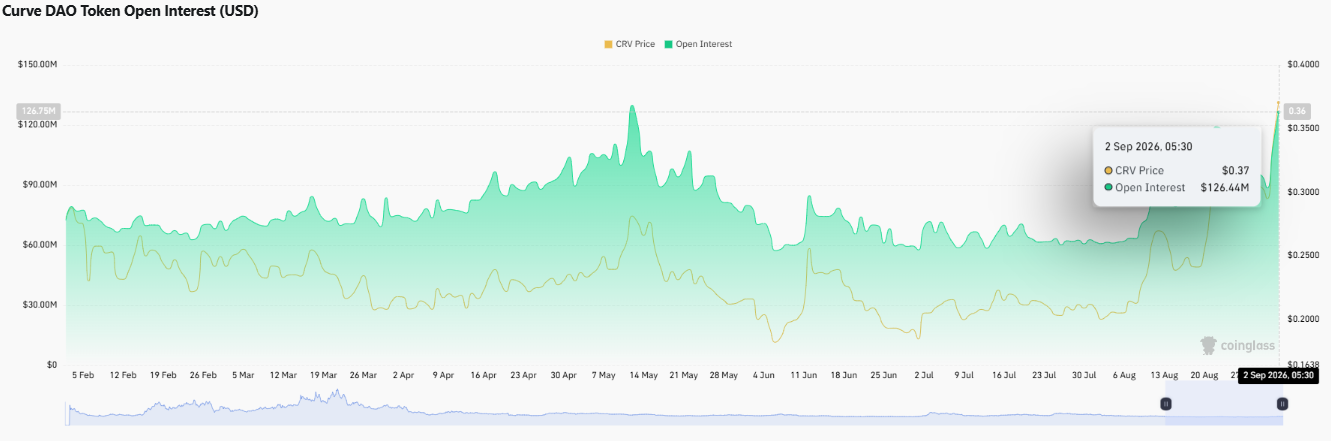The image size is (1331, 441).
Task: Click the 14 May x-axis date label
Action: pos(642,375)
